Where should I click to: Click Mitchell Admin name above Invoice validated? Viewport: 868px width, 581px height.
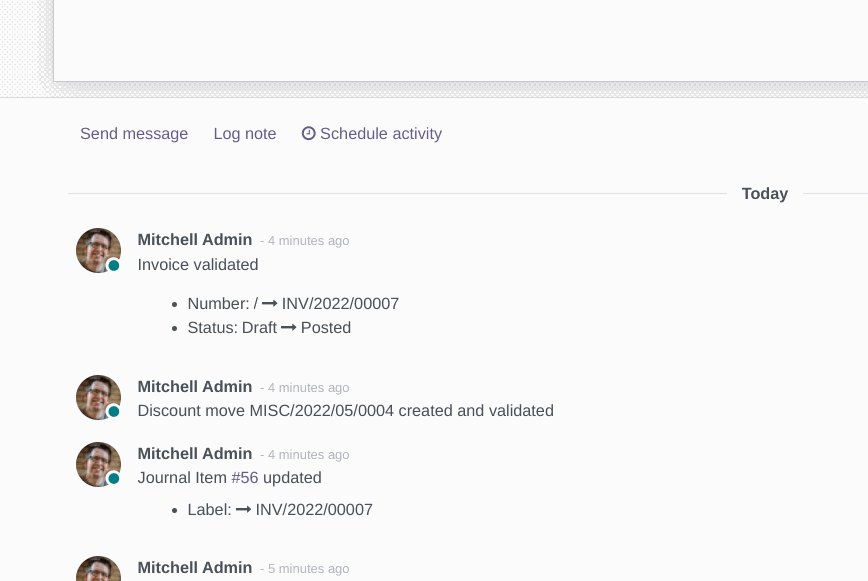point(195,240)
